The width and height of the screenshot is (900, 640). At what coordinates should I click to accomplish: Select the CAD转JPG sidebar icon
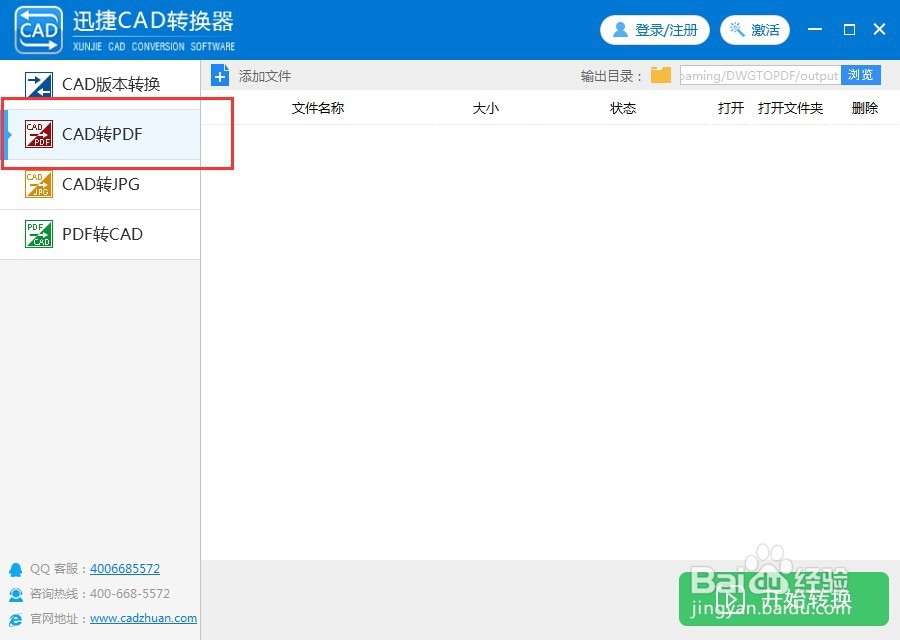[37, 184]
